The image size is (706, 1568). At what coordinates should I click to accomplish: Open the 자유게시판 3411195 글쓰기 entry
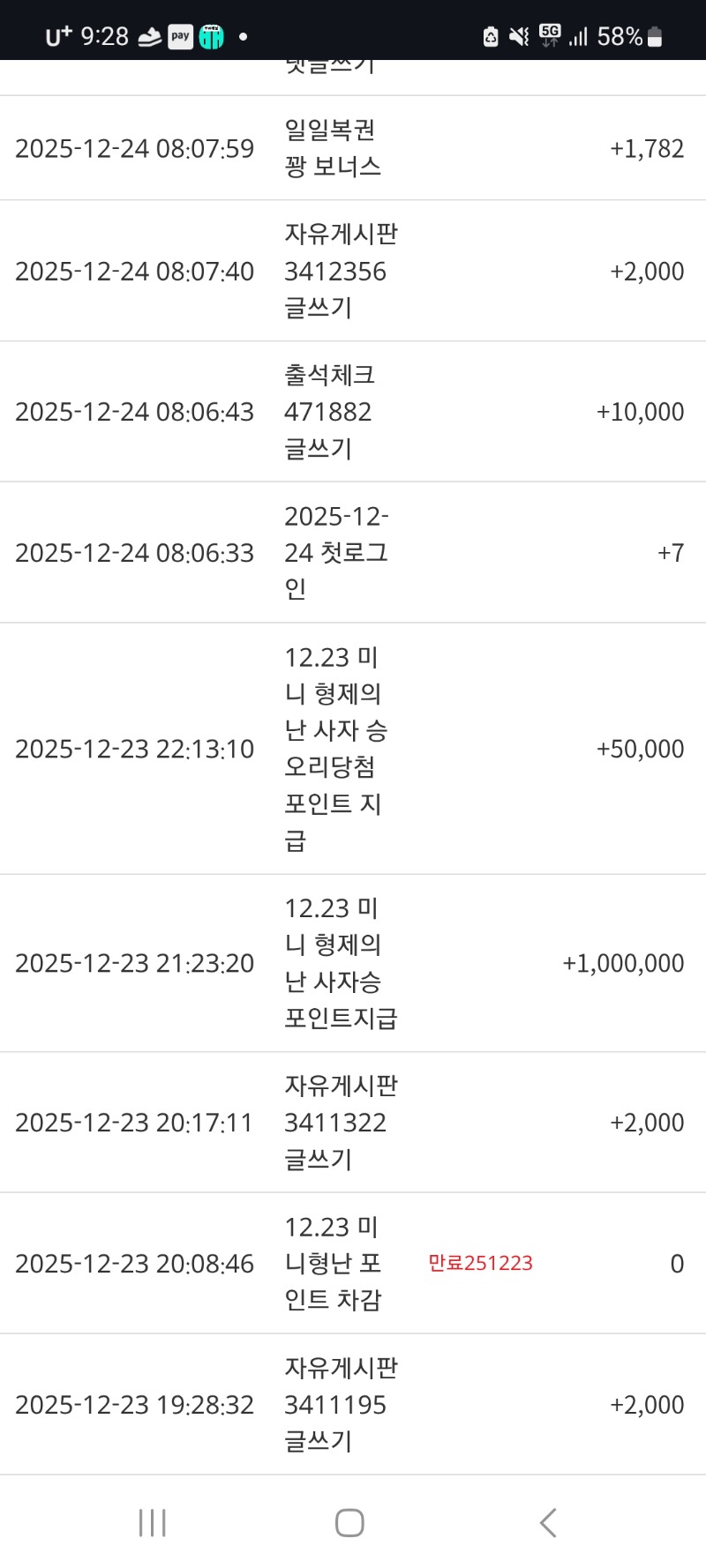341,1404
